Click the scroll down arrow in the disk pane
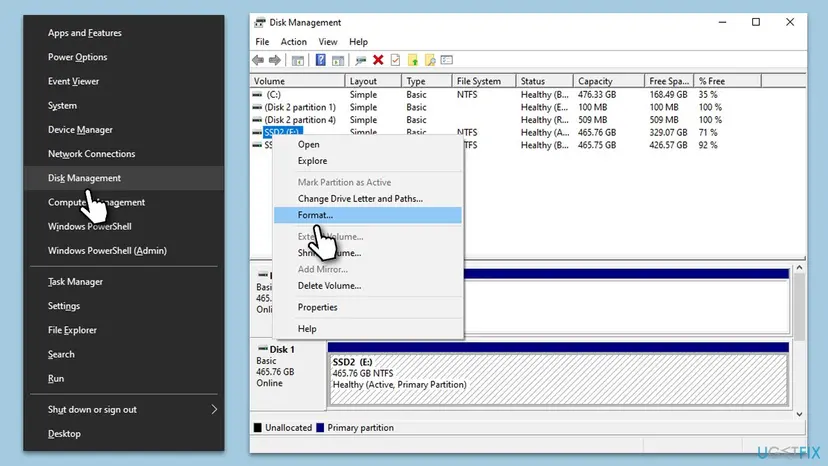This screenshot has height=466, width=828. [799, 414]
